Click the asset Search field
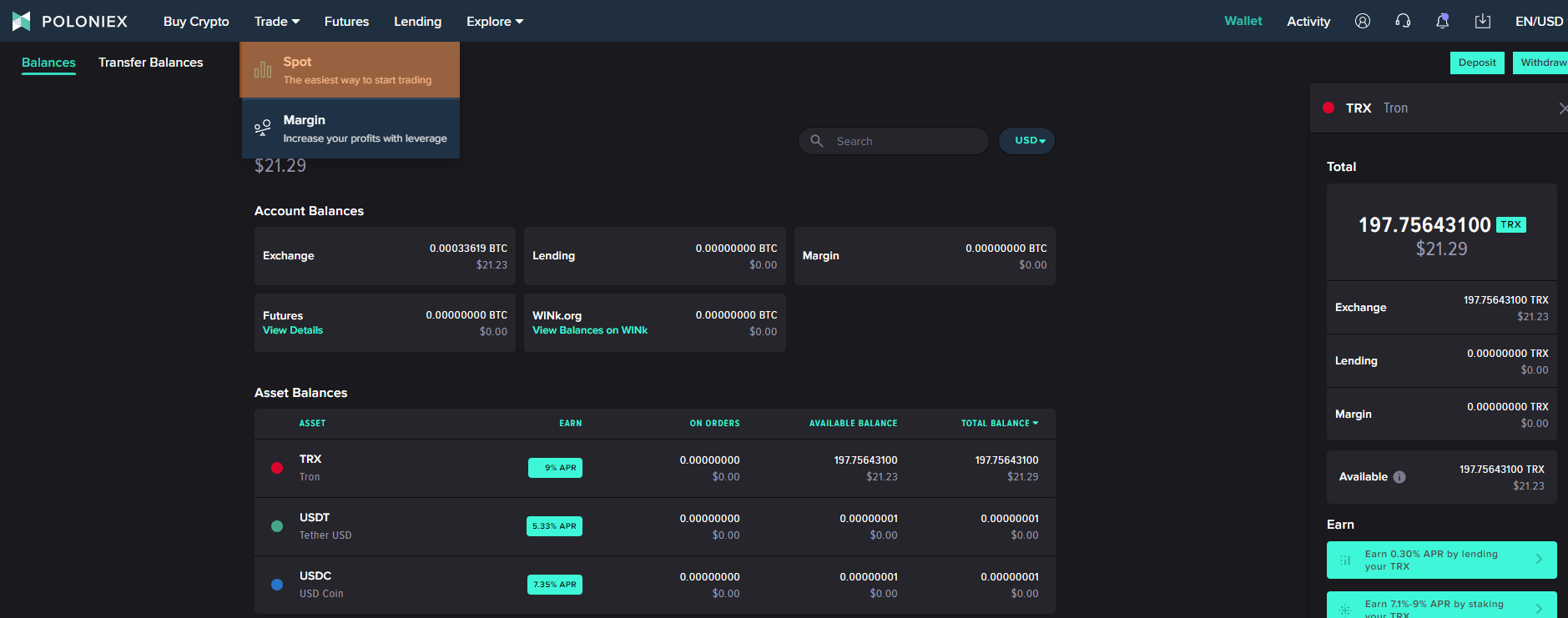Image resolution: width=1568 pixels, height=618 pixels. point(894,141)
